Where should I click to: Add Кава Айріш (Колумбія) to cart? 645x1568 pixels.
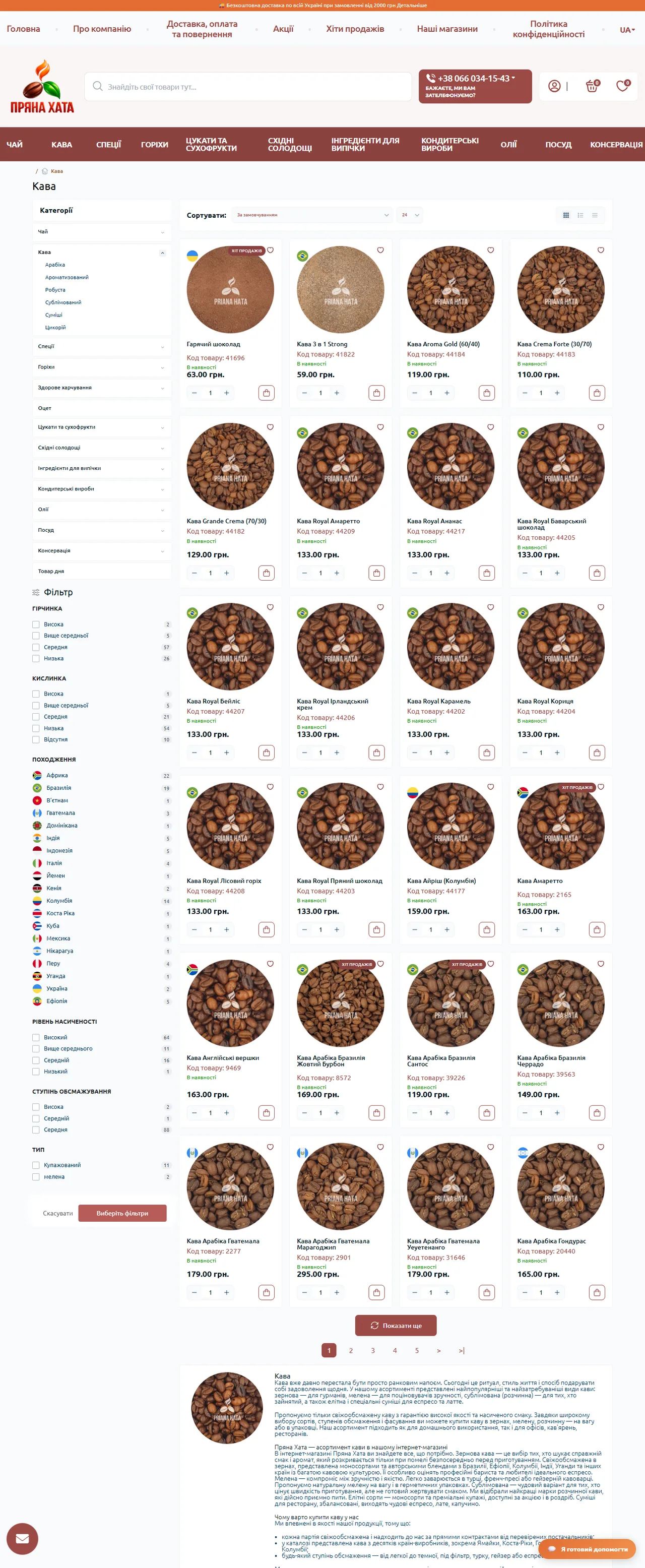[487, 929]
